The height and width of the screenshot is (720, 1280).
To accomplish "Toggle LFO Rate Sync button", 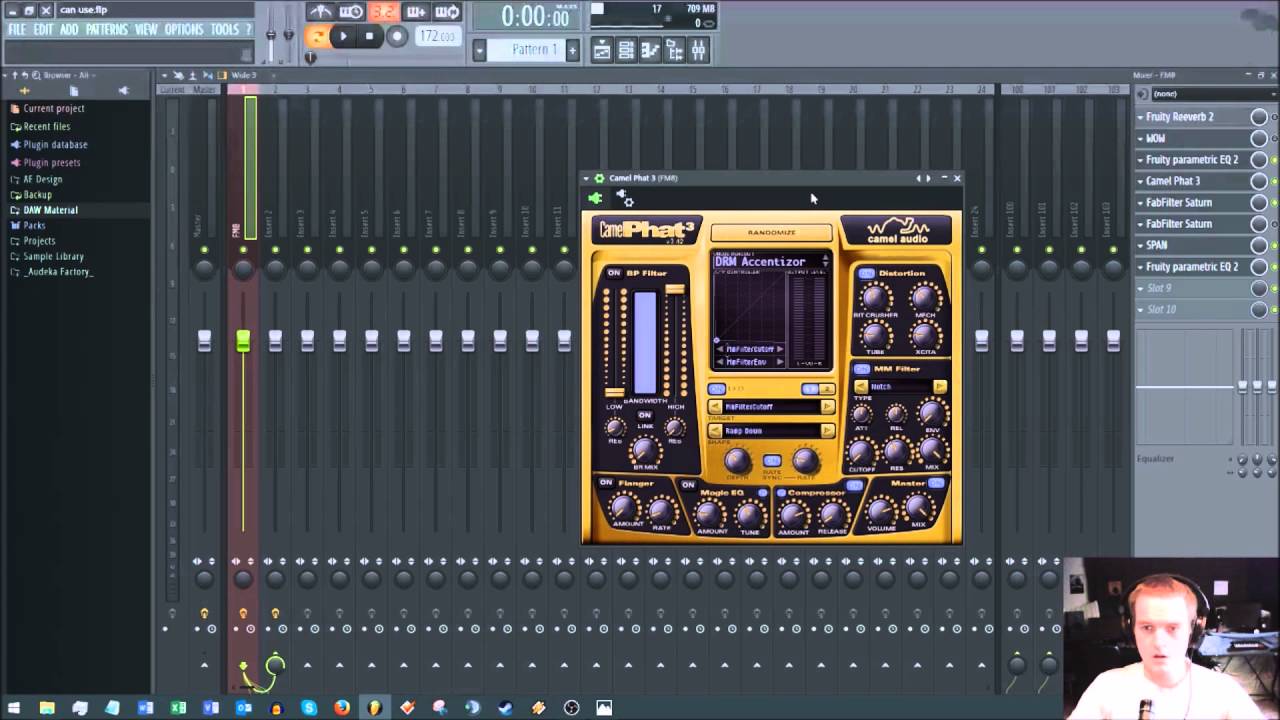I will click(x=771, y=461).
